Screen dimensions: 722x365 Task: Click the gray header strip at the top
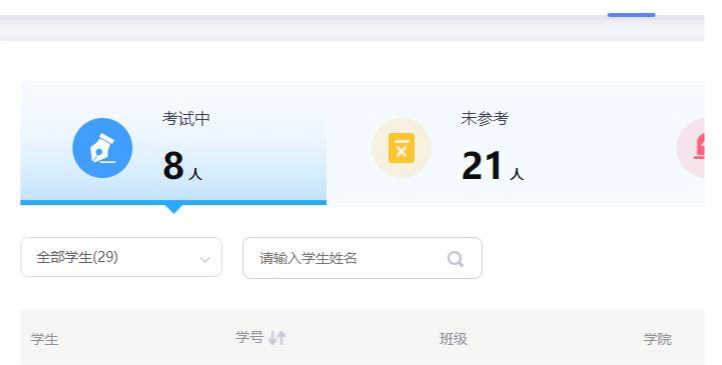352,28
